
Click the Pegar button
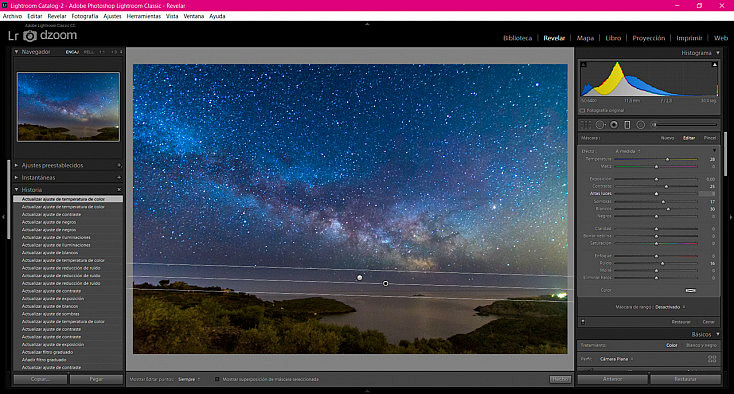(96, 379)
